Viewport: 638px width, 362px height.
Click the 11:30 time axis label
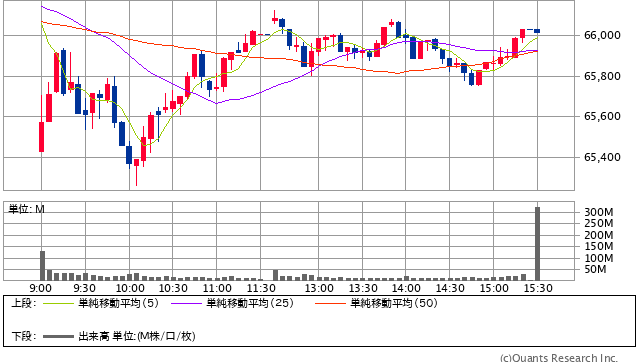(261, 288)
